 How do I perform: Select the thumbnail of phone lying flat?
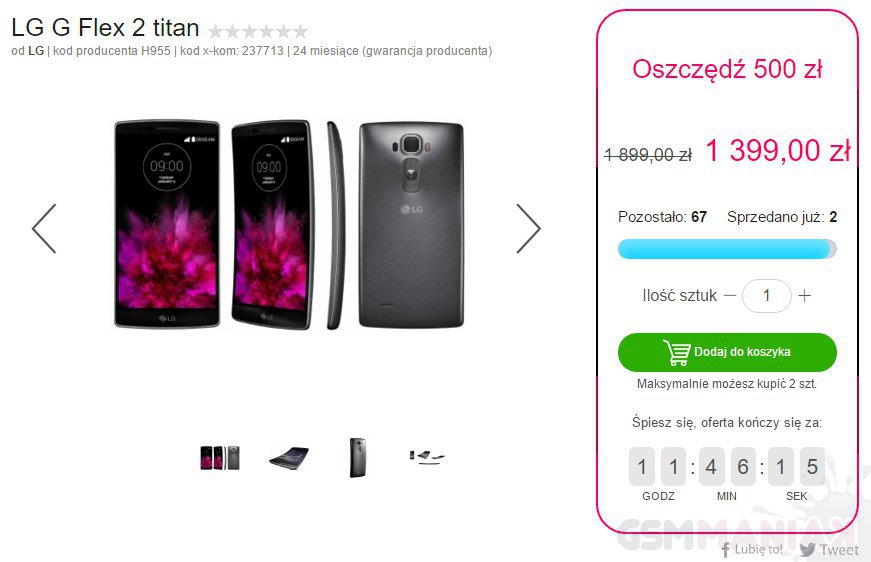pyautogui.click(x=289, y=458)
